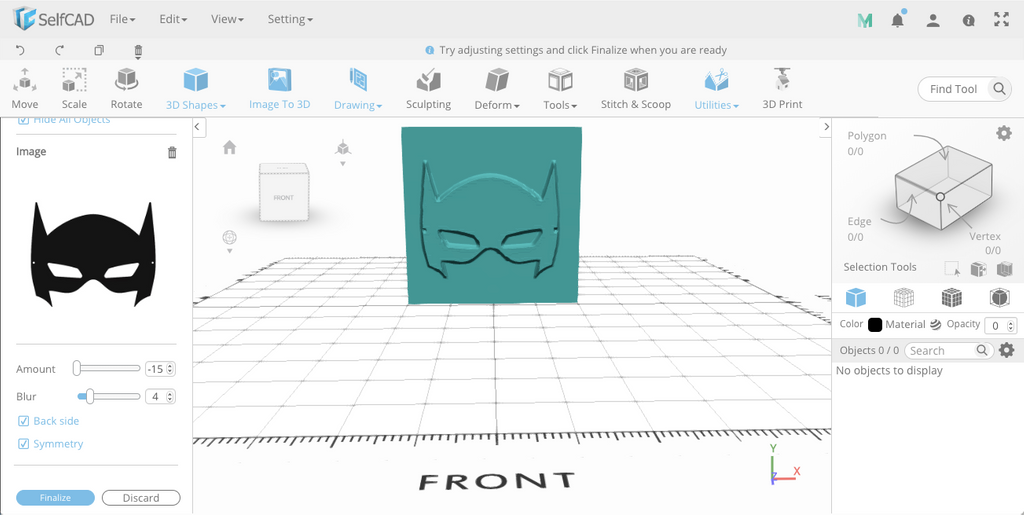This screenshot has height=515, width=1024.
Task: Click the copy objects icon
Action: [x=99, y=50]
